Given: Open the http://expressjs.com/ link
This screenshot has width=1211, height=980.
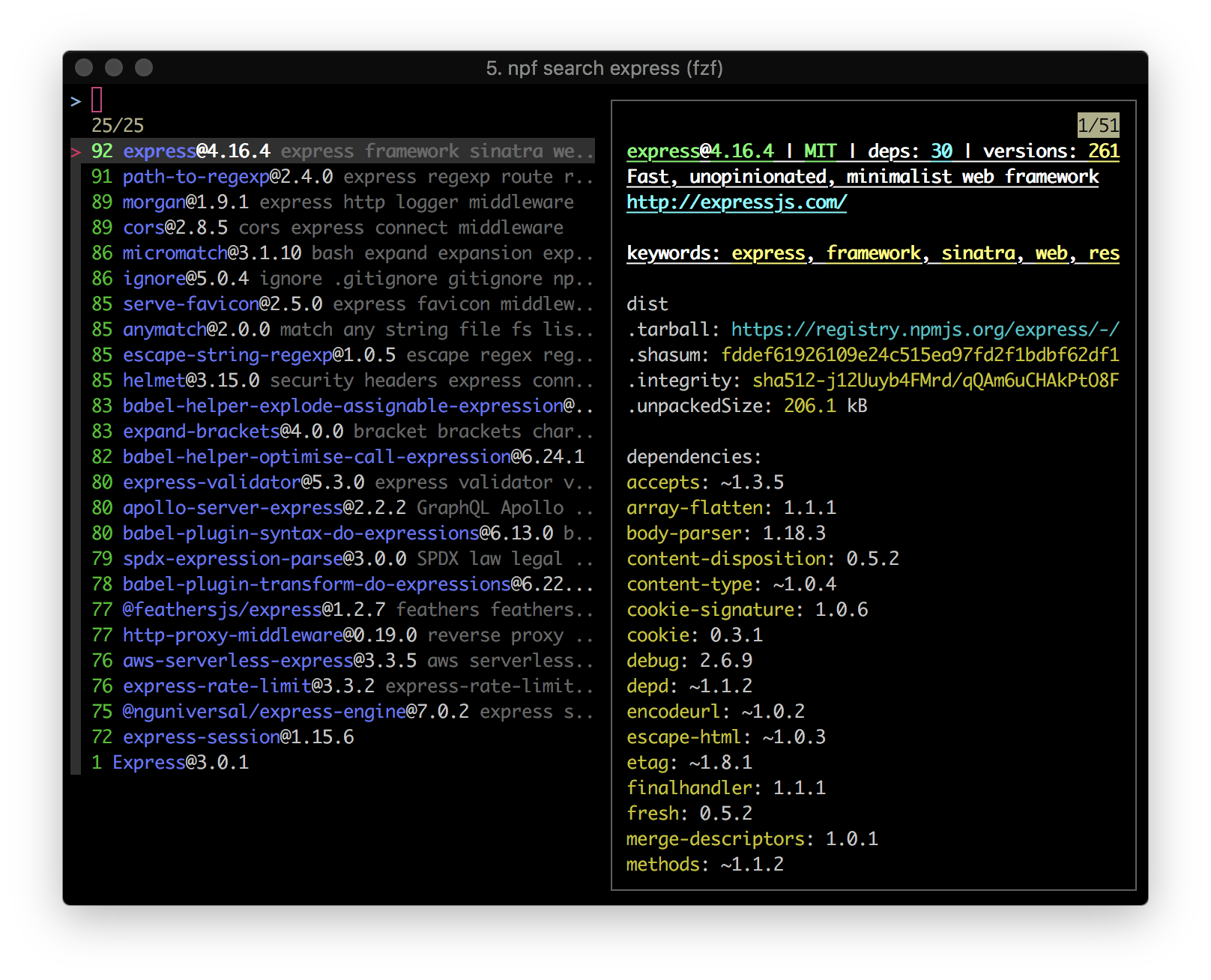Looking at the screenshot, I should tap(737, 202).
